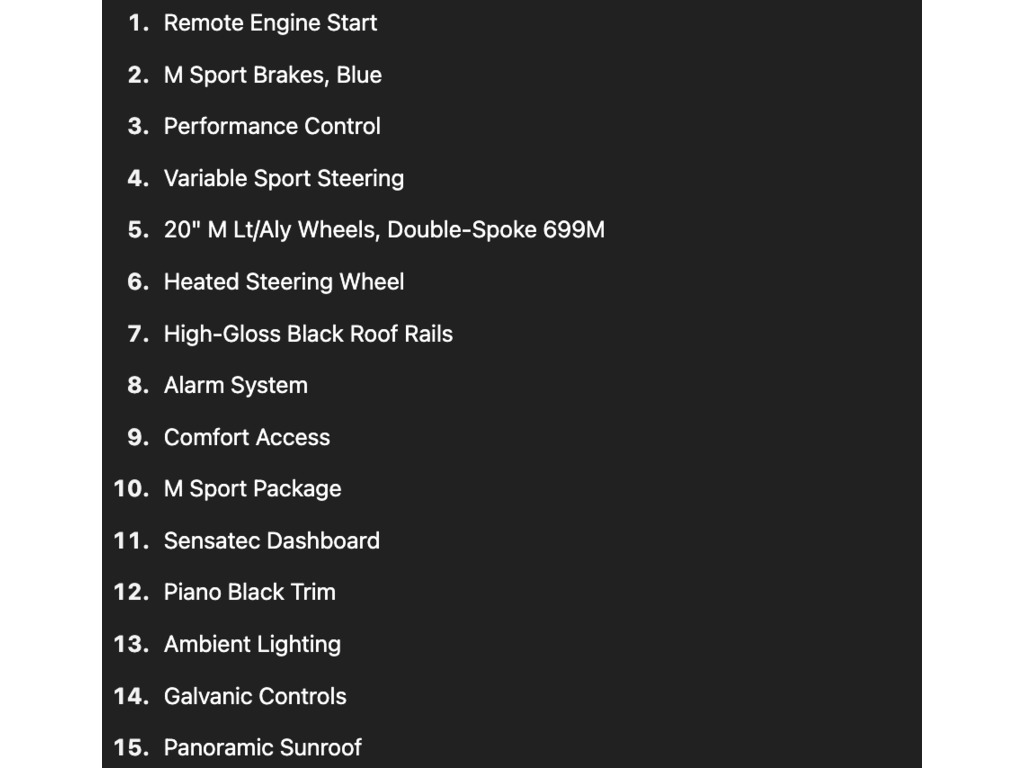
Task: Click the "Sensatec Dashboard" entry
Action: [272, 541]
